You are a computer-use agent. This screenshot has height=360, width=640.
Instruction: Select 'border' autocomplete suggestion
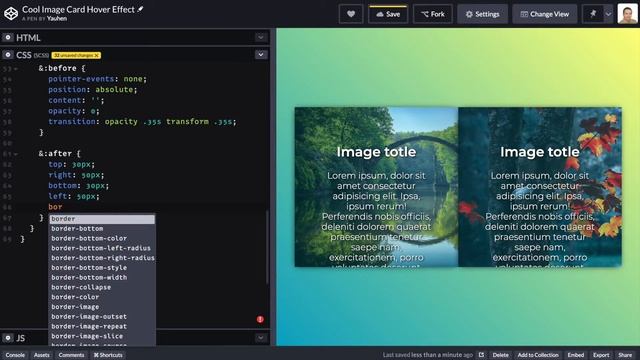[x=102, y=219]
